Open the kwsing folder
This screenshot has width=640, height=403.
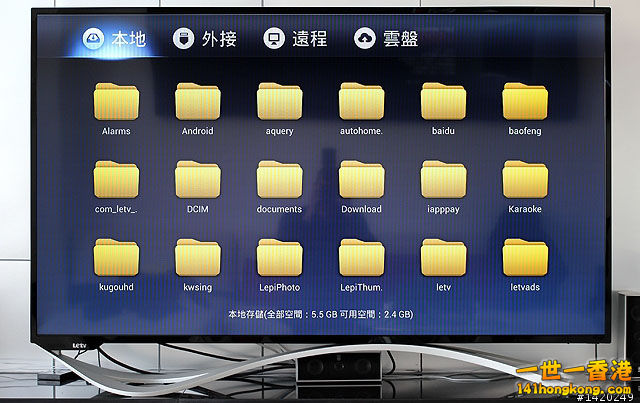point(198,257)
